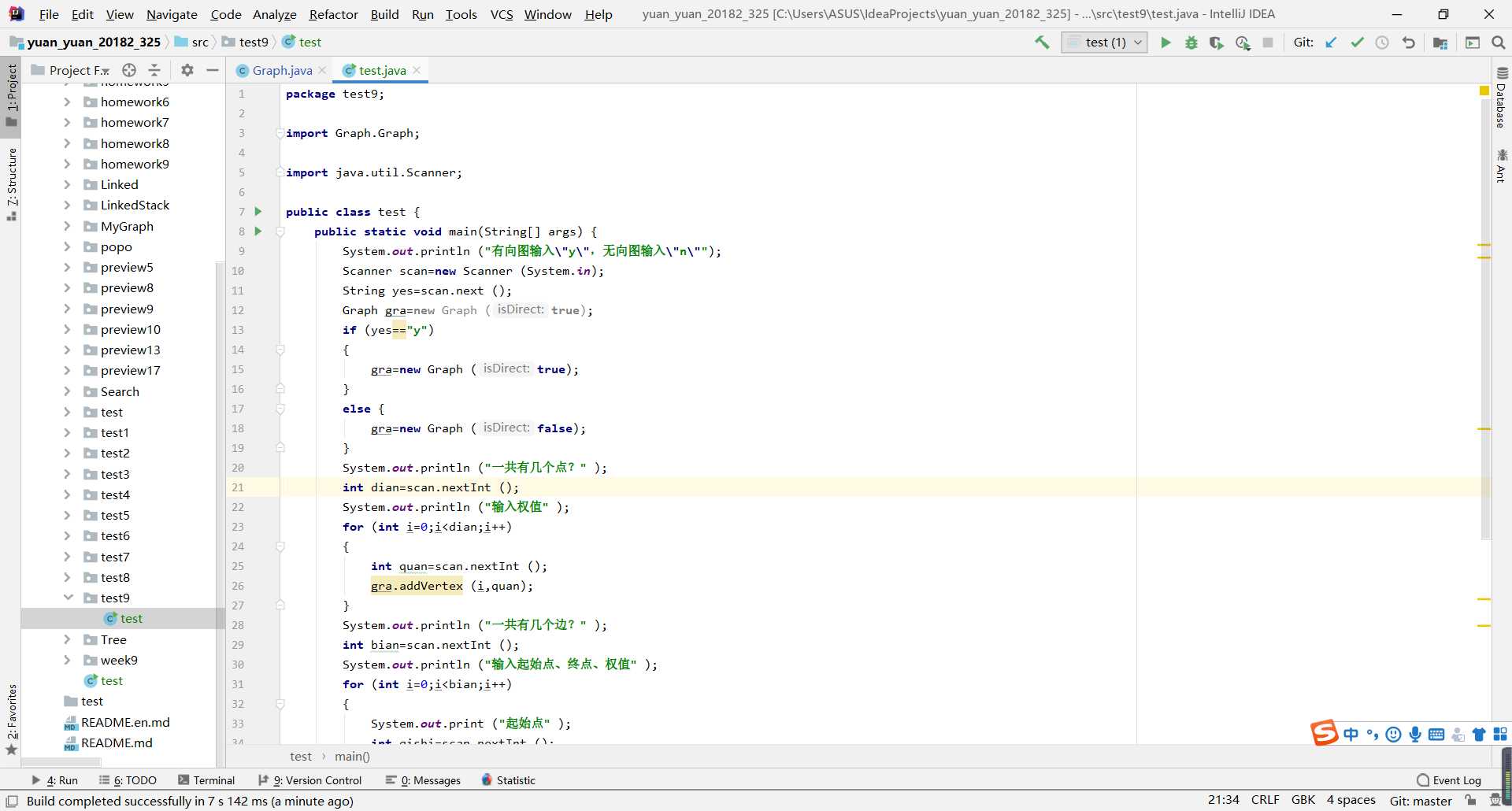Open the Analyze menu
The width and height of the screenshot is (1512, 811).
tap(274, 14)
